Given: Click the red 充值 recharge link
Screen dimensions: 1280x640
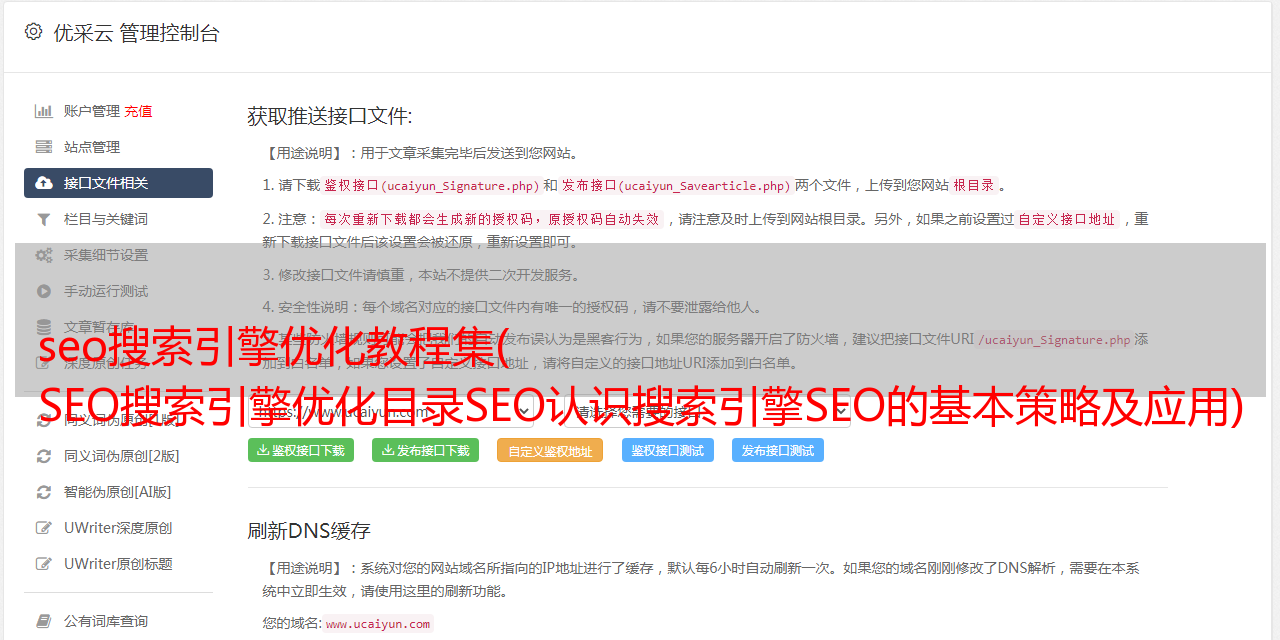Looking at the screenshot, I should 138,111.
